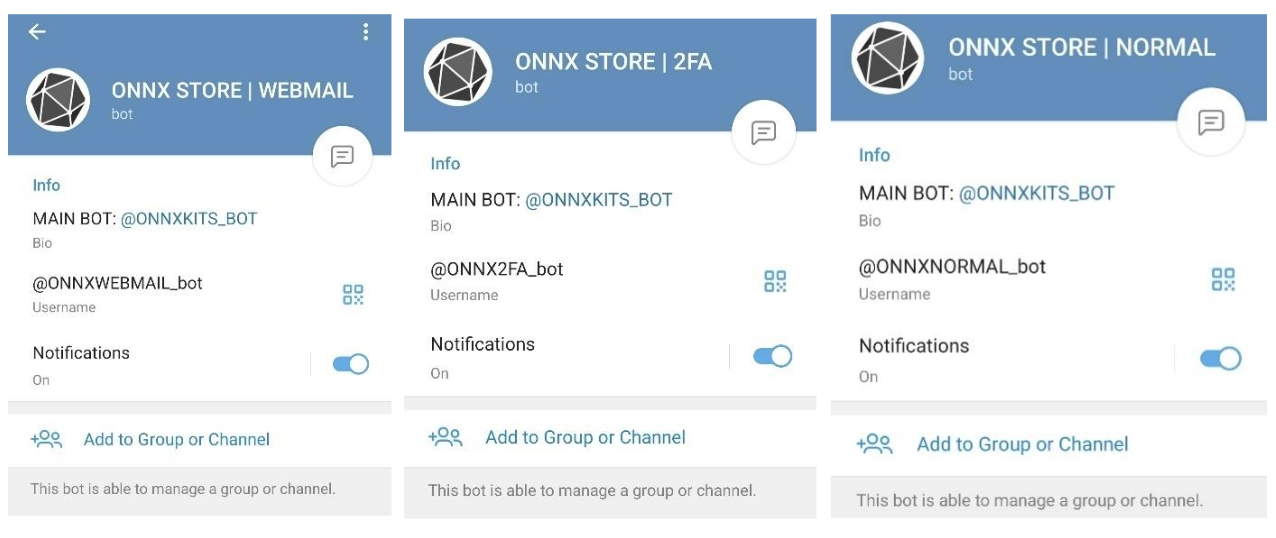Open @ONNXKITS_BOT link in WEBMAIL bio
The image size is (1276, 538).
tap(189, 218)
